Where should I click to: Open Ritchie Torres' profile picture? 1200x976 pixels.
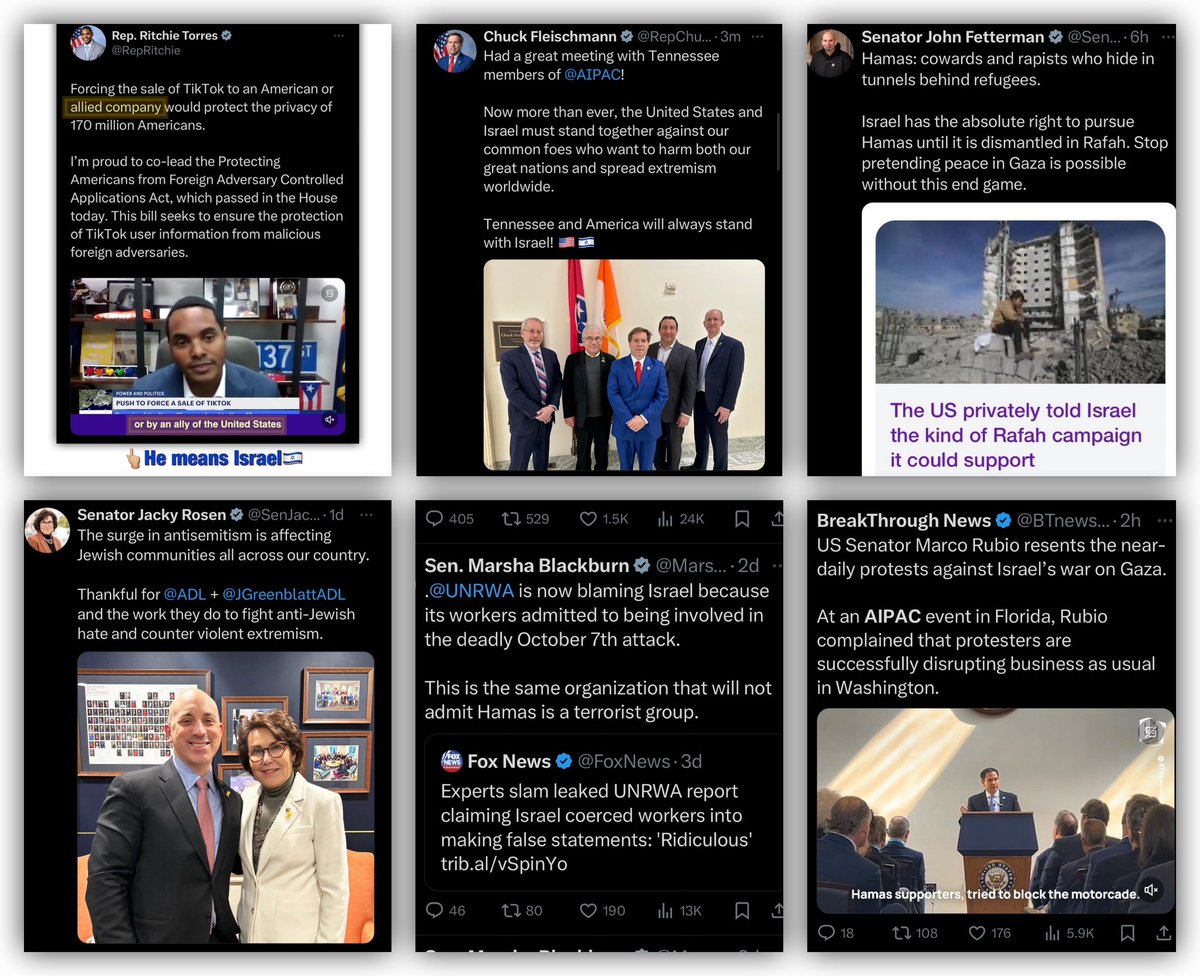coord(89,42)
